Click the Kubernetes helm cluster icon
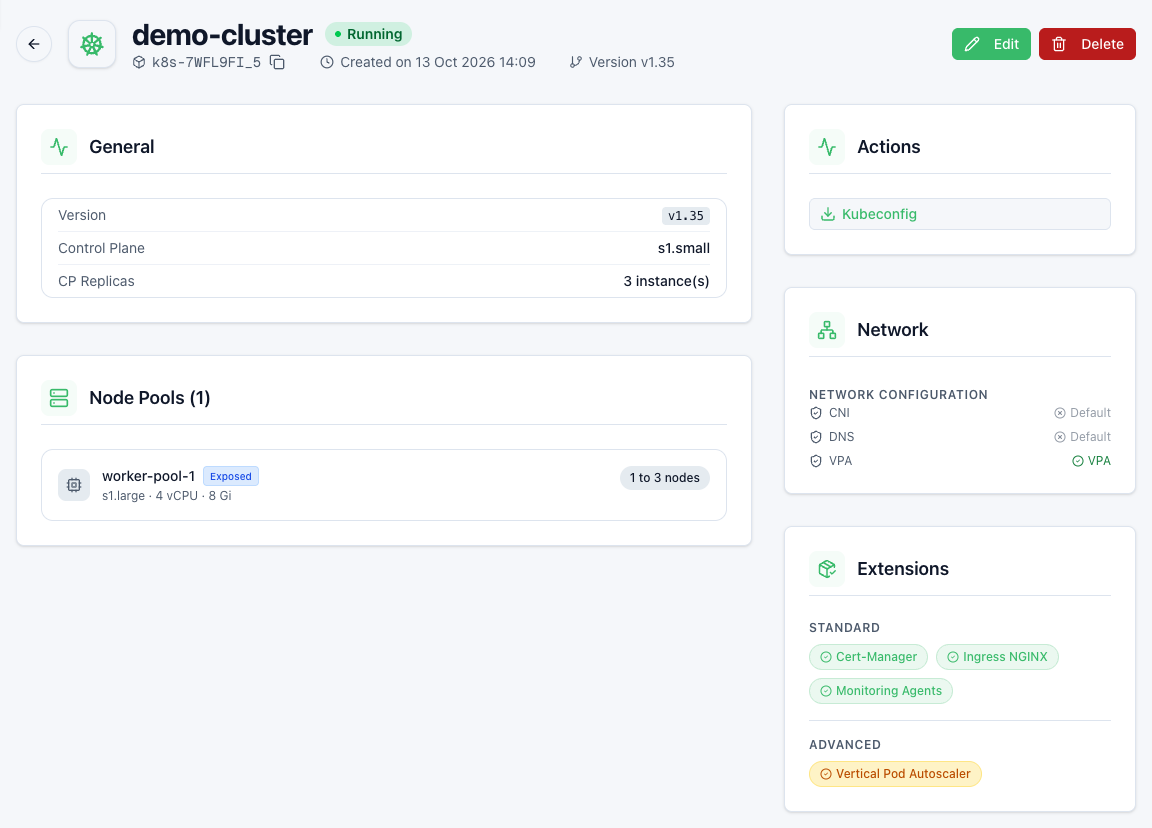 pos(92,44)
